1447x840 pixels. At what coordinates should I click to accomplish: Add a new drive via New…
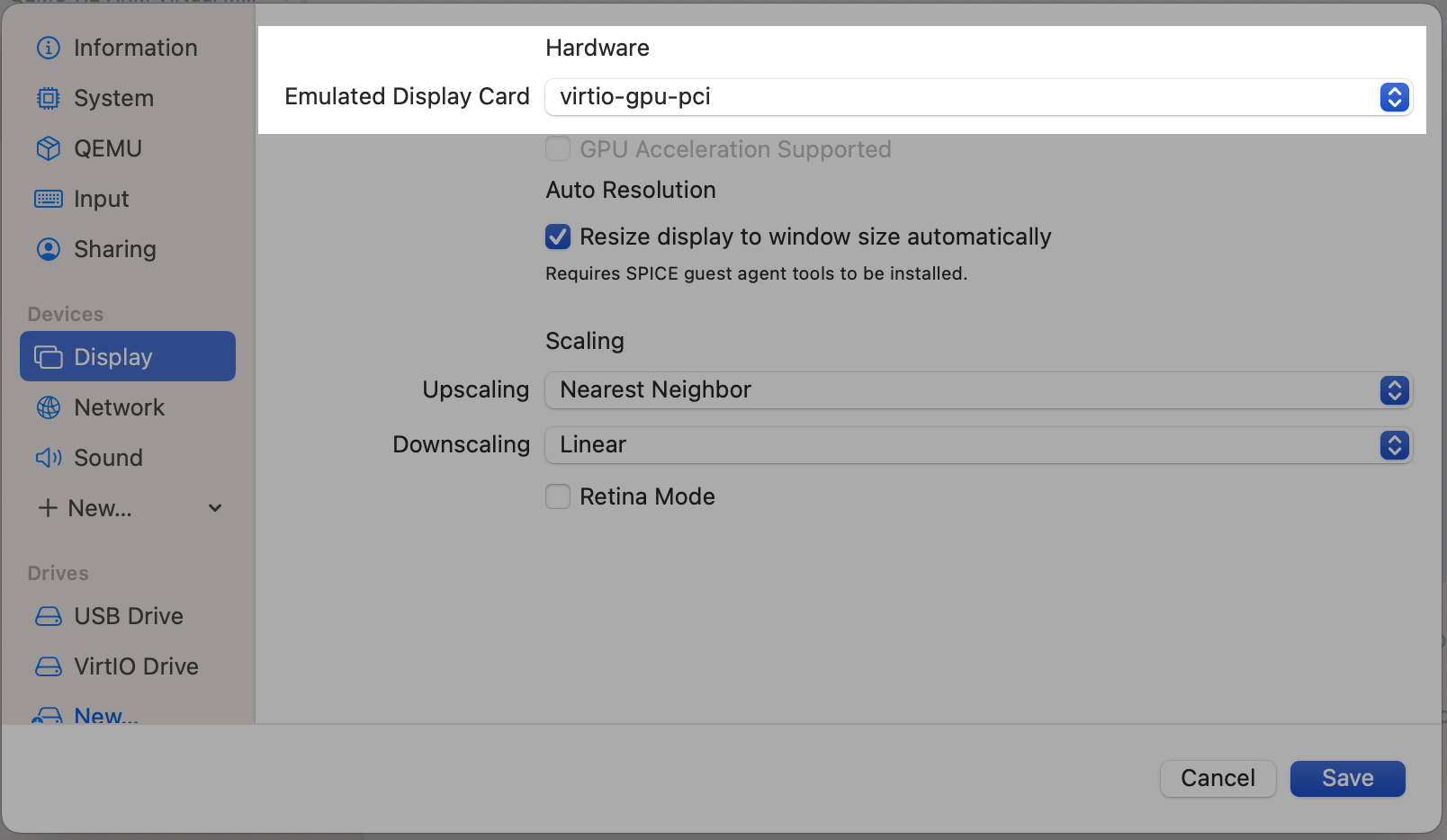[x=104, y=715]
